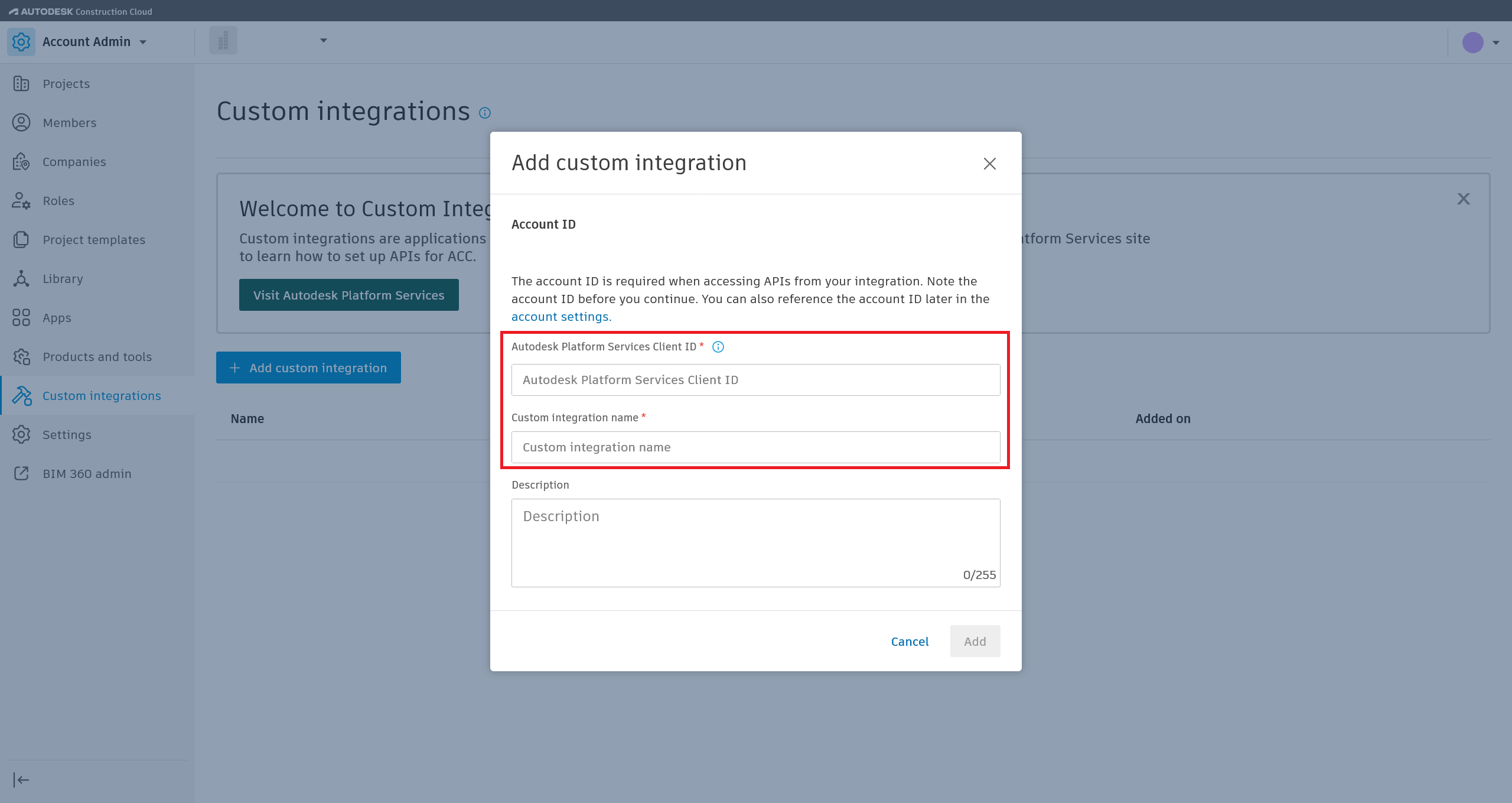The width and height of the screenshot is (1512, 803).
Task: Focus the Autodesk Platform Services Client ID field
Action: click(x=756, y=380)
